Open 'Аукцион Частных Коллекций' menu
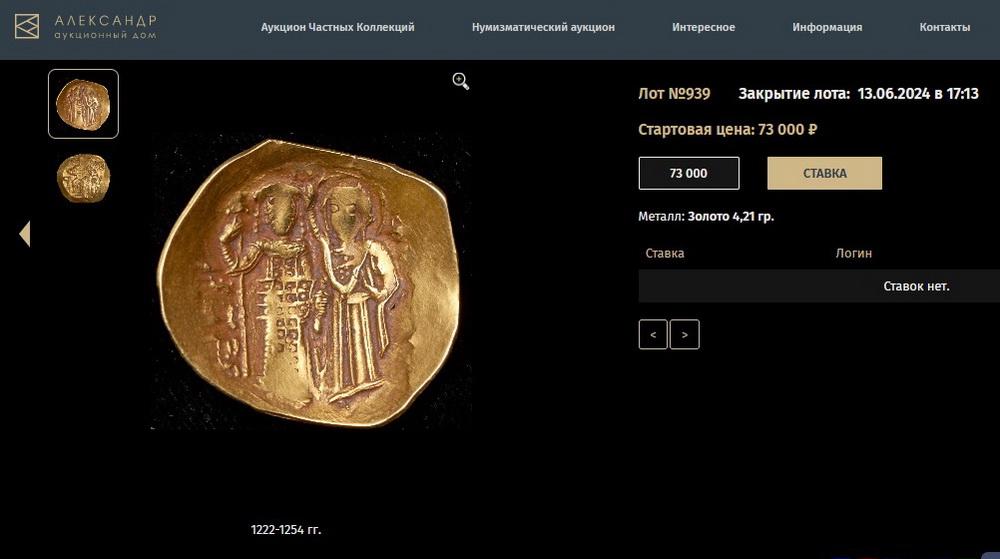 [x=338, y=27]
